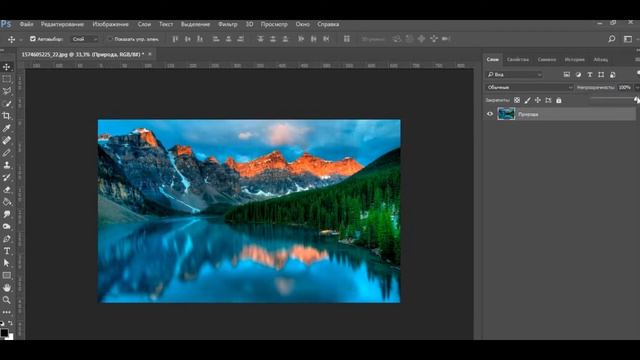Select the Type tool

tap(7, 251)
